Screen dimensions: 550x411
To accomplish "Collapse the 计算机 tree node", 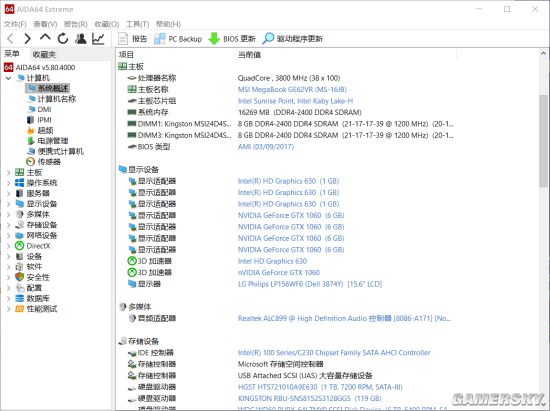I will point(8,78).
